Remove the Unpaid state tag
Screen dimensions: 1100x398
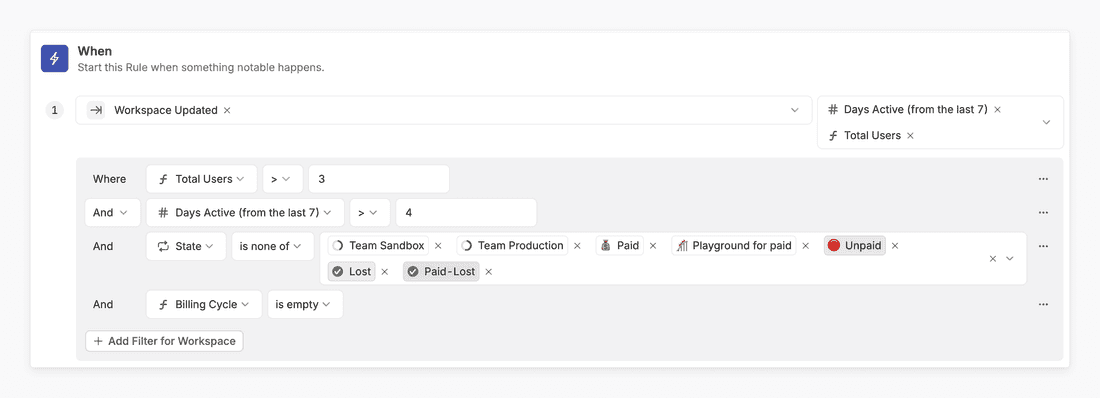pyautogui.click(x=895, y=246)
